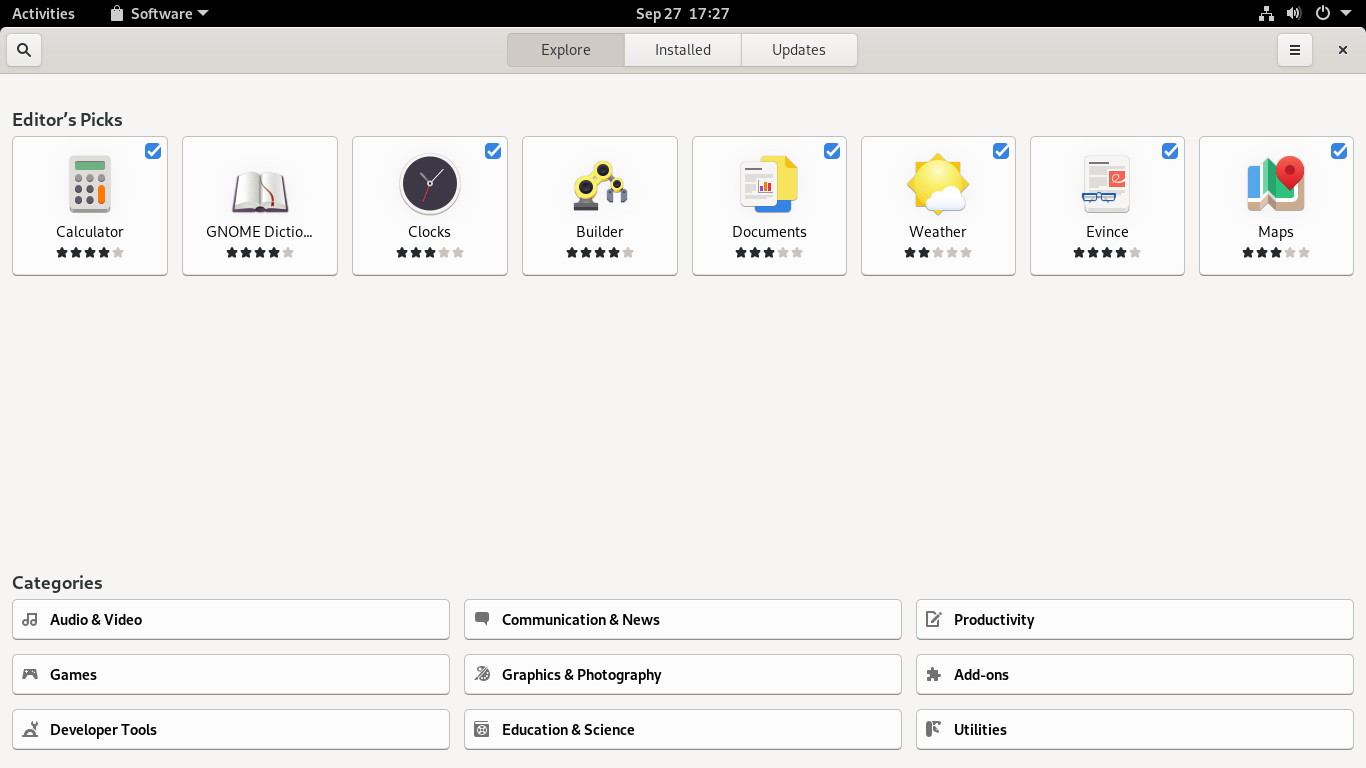Browse the Add-ons category
Screen dimensions: 1366x768
click(1135, 675)
